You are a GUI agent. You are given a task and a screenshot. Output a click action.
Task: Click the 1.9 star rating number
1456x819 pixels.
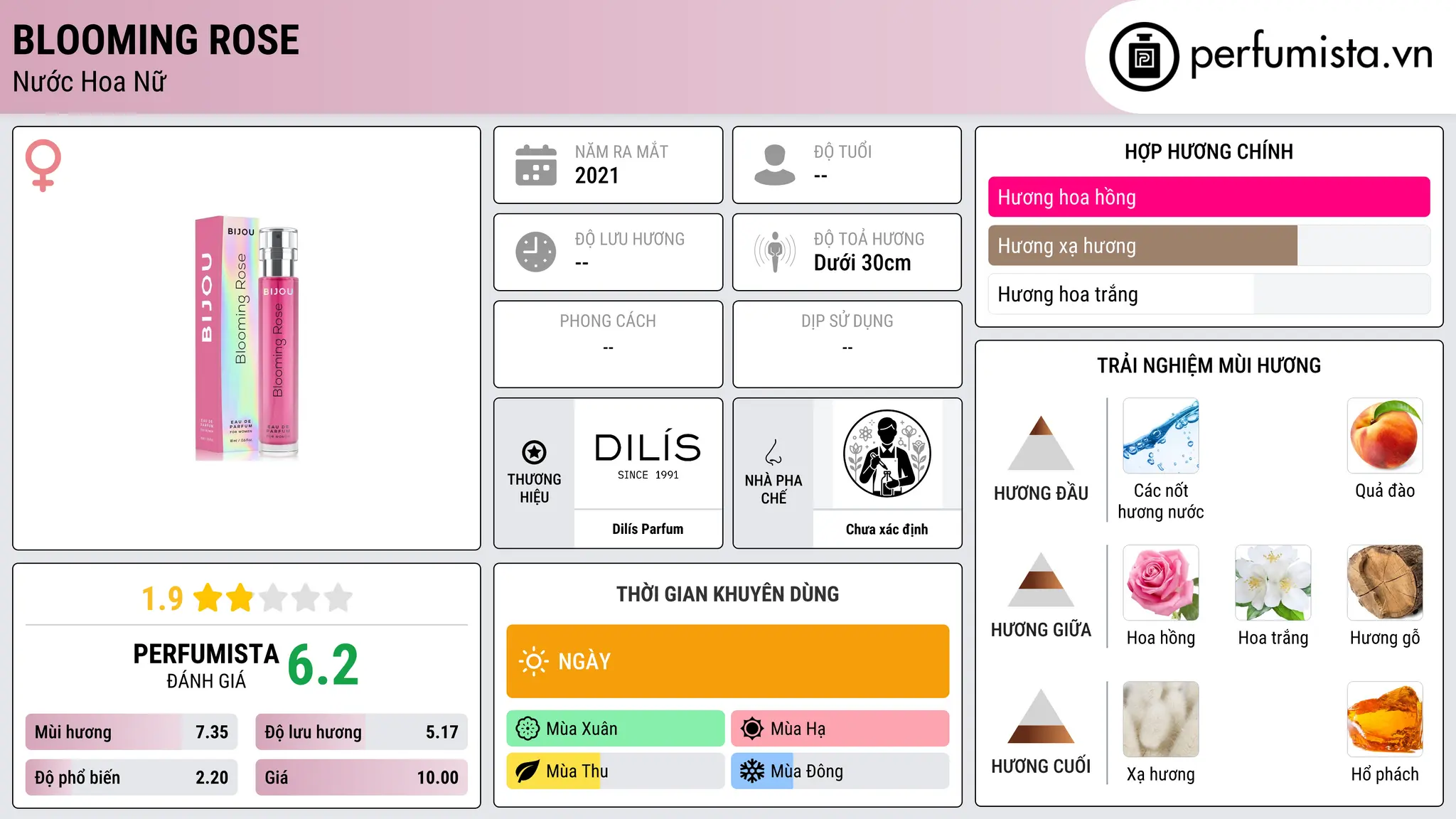coord(162,599)
